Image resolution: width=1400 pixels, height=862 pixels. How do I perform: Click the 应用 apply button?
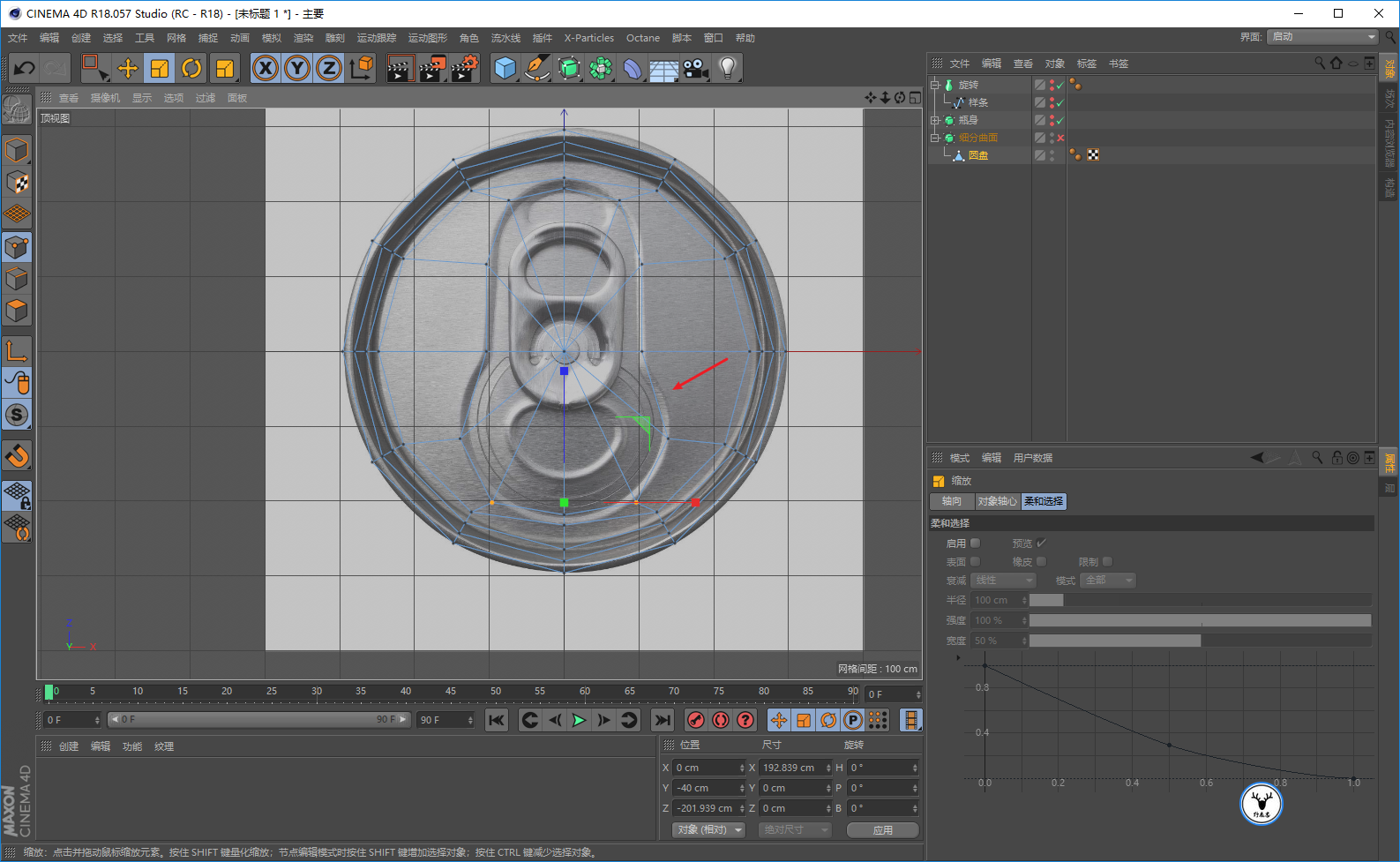[x=882, y=830]
